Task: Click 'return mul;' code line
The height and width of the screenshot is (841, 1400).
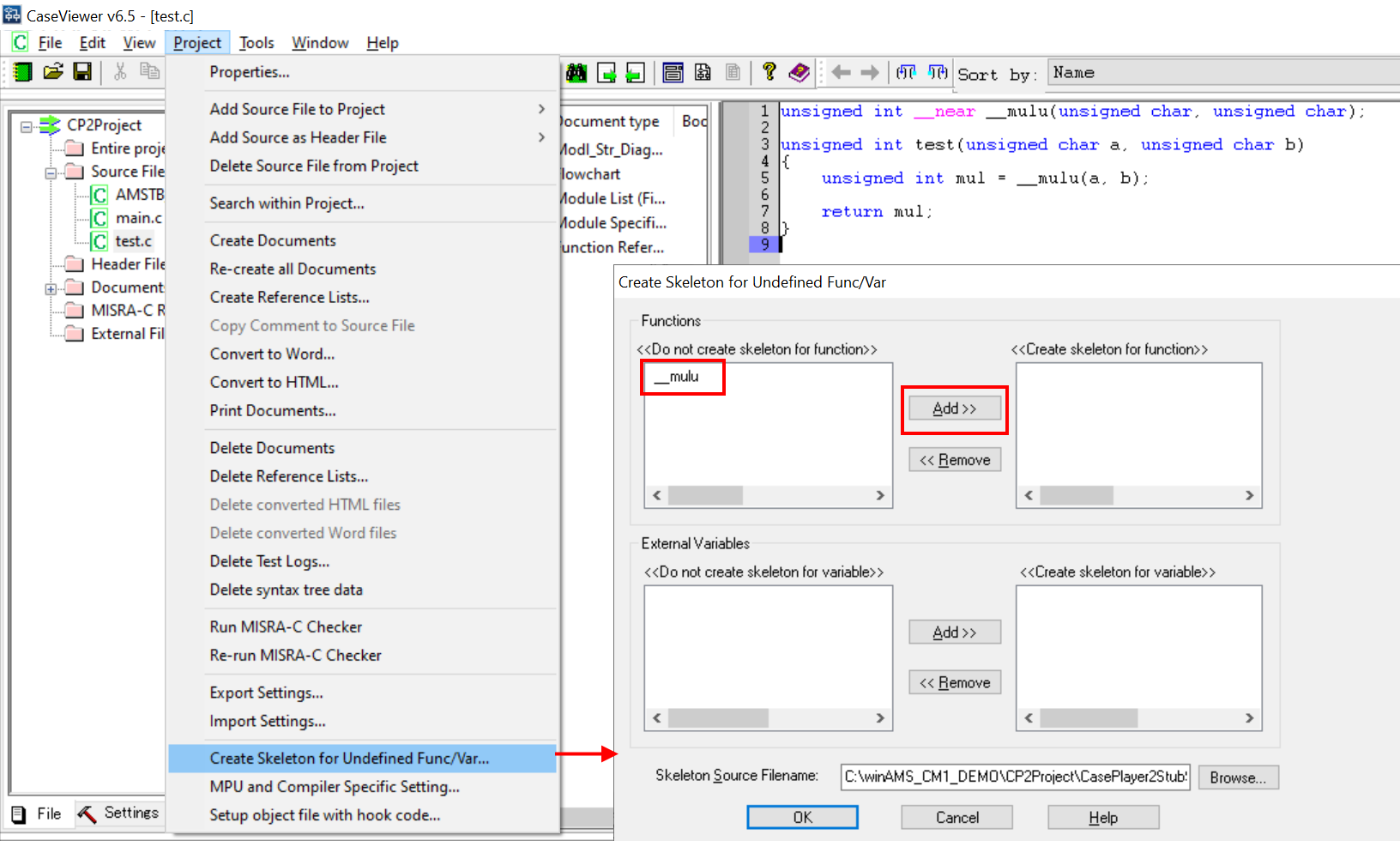Action: (x=877, y=212)
